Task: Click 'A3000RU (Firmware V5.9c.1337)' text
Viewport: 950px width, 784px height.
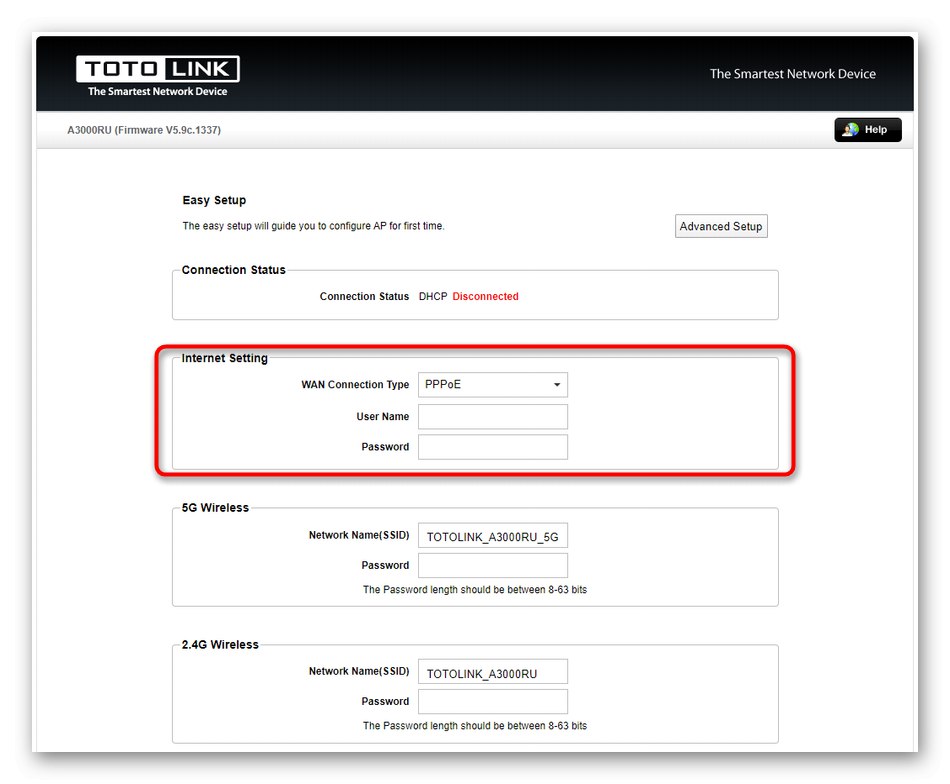Action: (x=144, y=130)
